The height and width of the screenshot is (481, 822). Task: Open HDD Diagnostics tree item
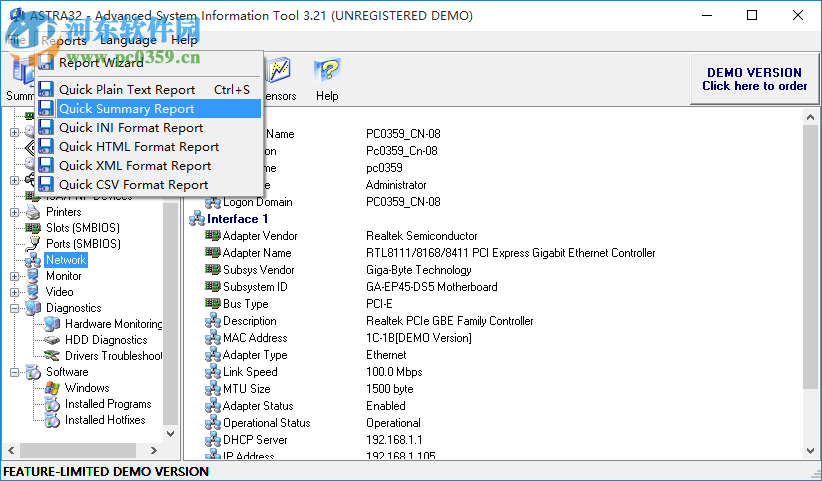[x=106, y=340]
